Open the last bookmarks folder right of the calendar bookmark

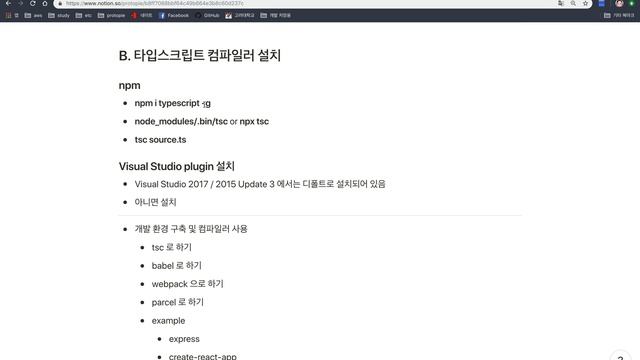pyautogui.click(x=276, y=16)
